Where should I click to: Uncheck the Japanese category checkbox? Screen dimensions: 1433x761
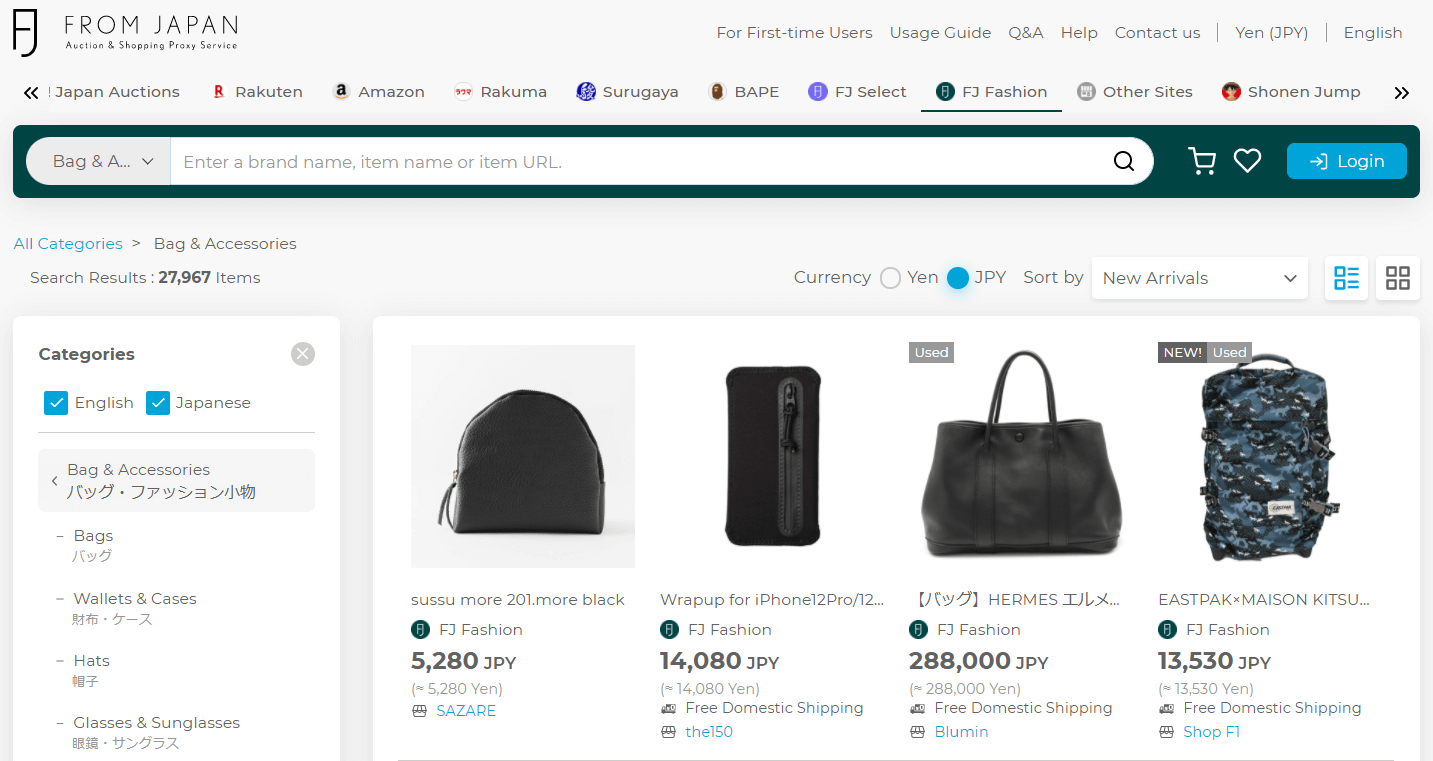pyautogui.click(x=158, y=403)
